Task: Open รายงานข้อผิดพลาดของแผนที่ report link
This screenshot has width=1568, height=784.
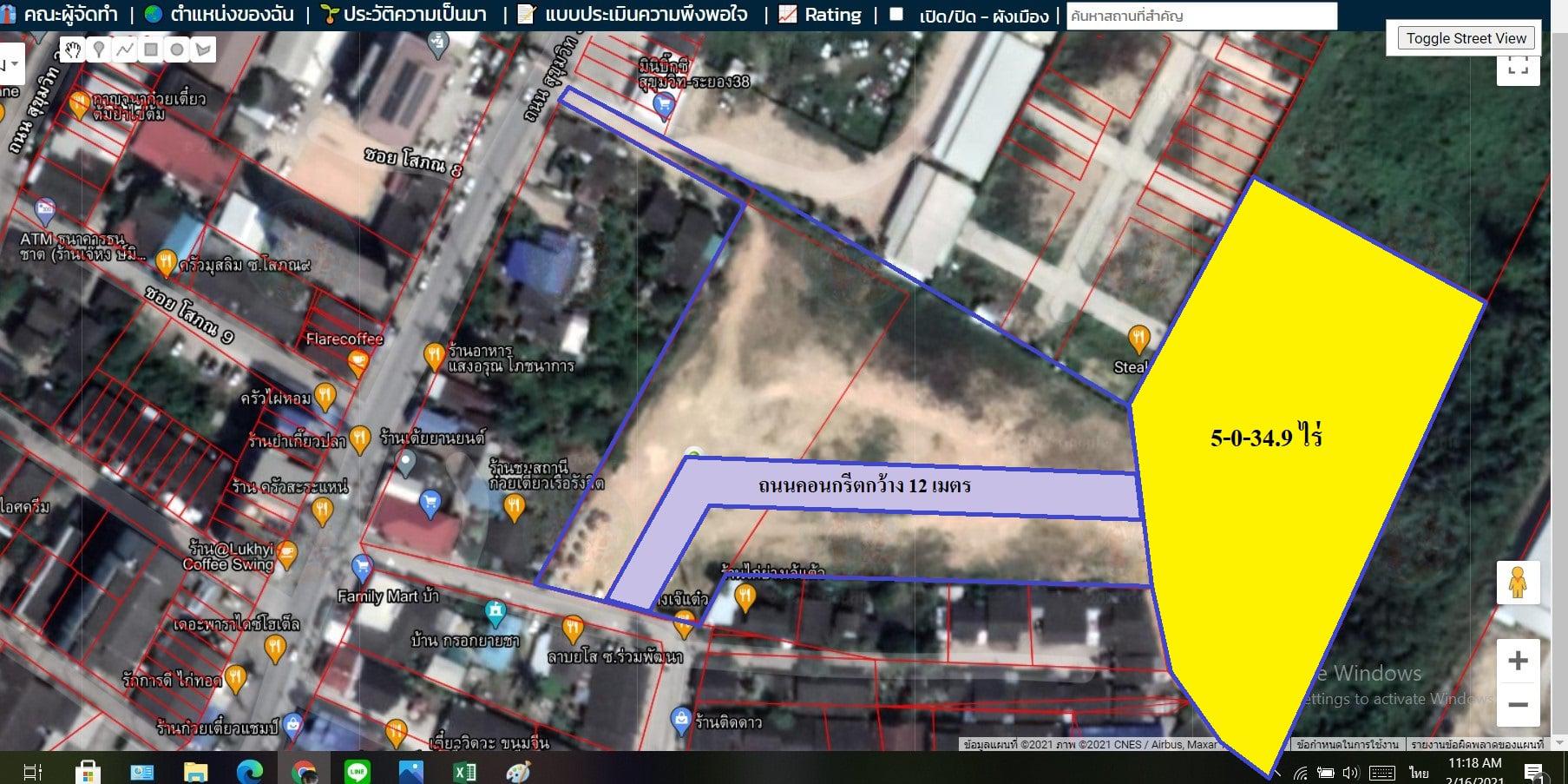Action: (x=1478, y=745)
